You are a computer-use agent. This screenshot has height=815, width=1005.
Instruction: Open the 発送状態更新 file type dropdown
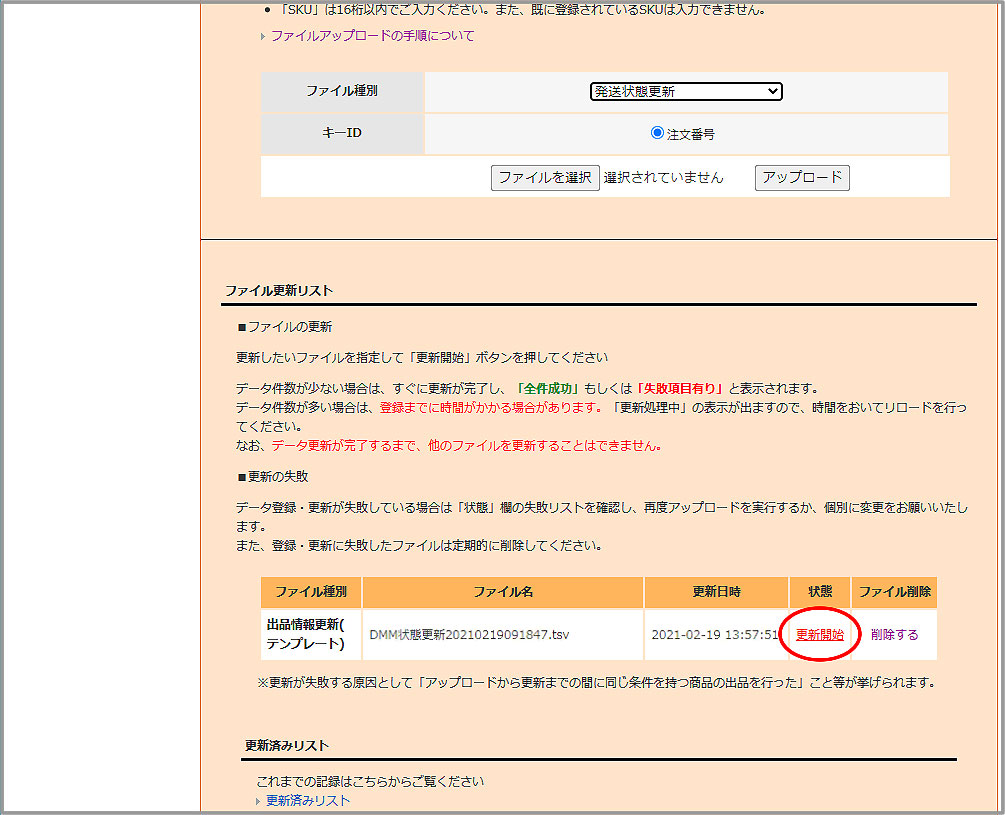coord(685,91)
